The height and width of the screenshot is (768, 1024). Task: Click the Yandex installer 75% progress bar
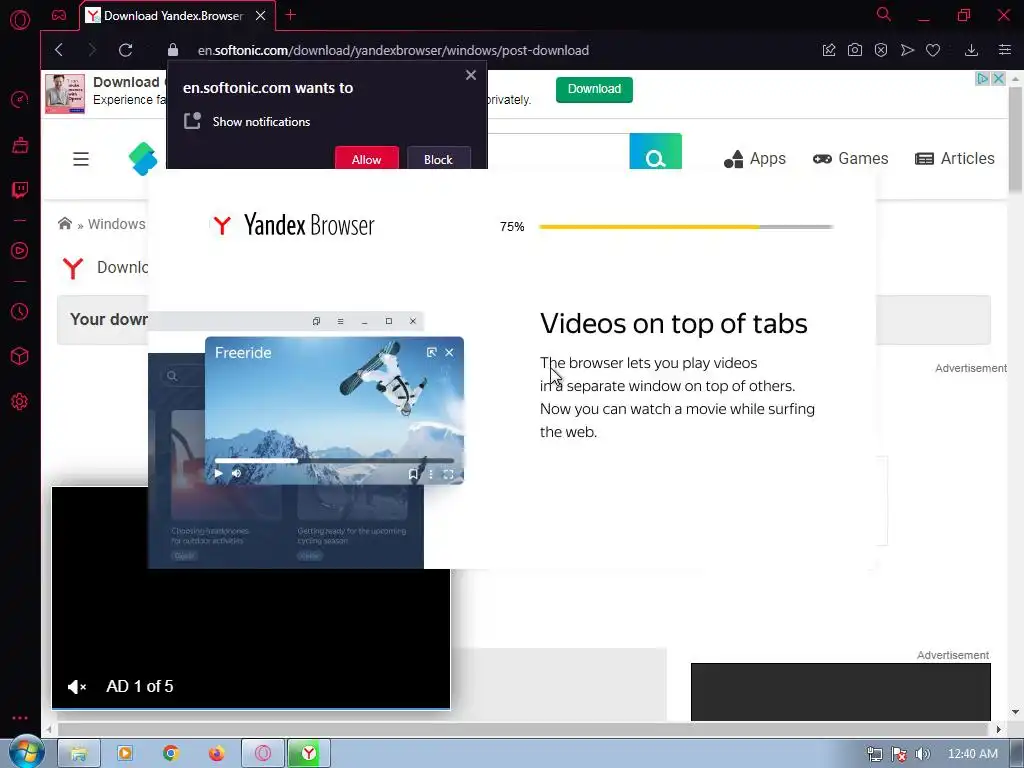[686, 227]
